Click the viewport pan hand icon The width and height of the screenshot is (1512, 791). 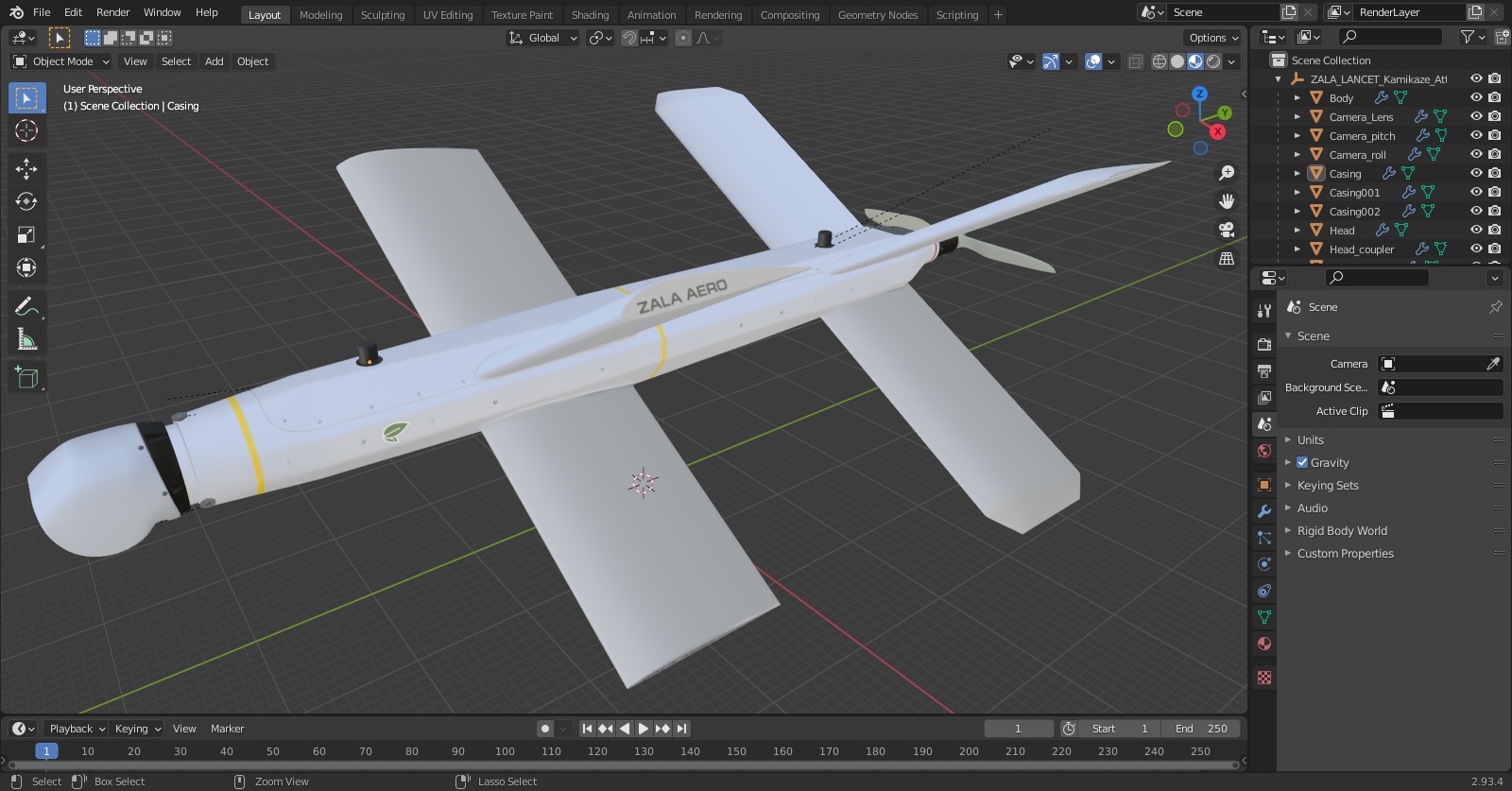click(1227, 201)
